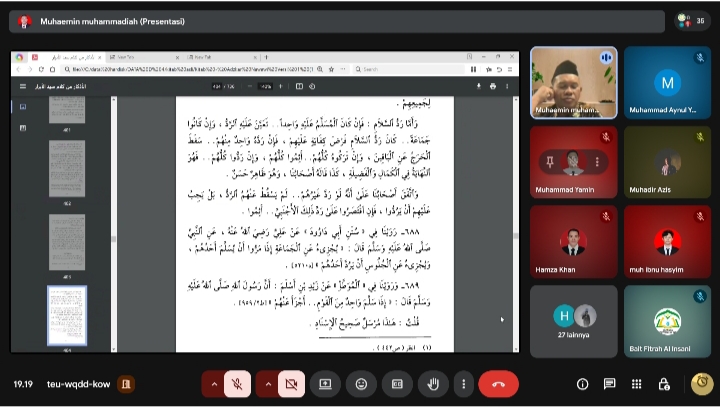Screen dimensions: 720x408
Task: Zoom out PDF with minus button
Action: coord(250,86)
